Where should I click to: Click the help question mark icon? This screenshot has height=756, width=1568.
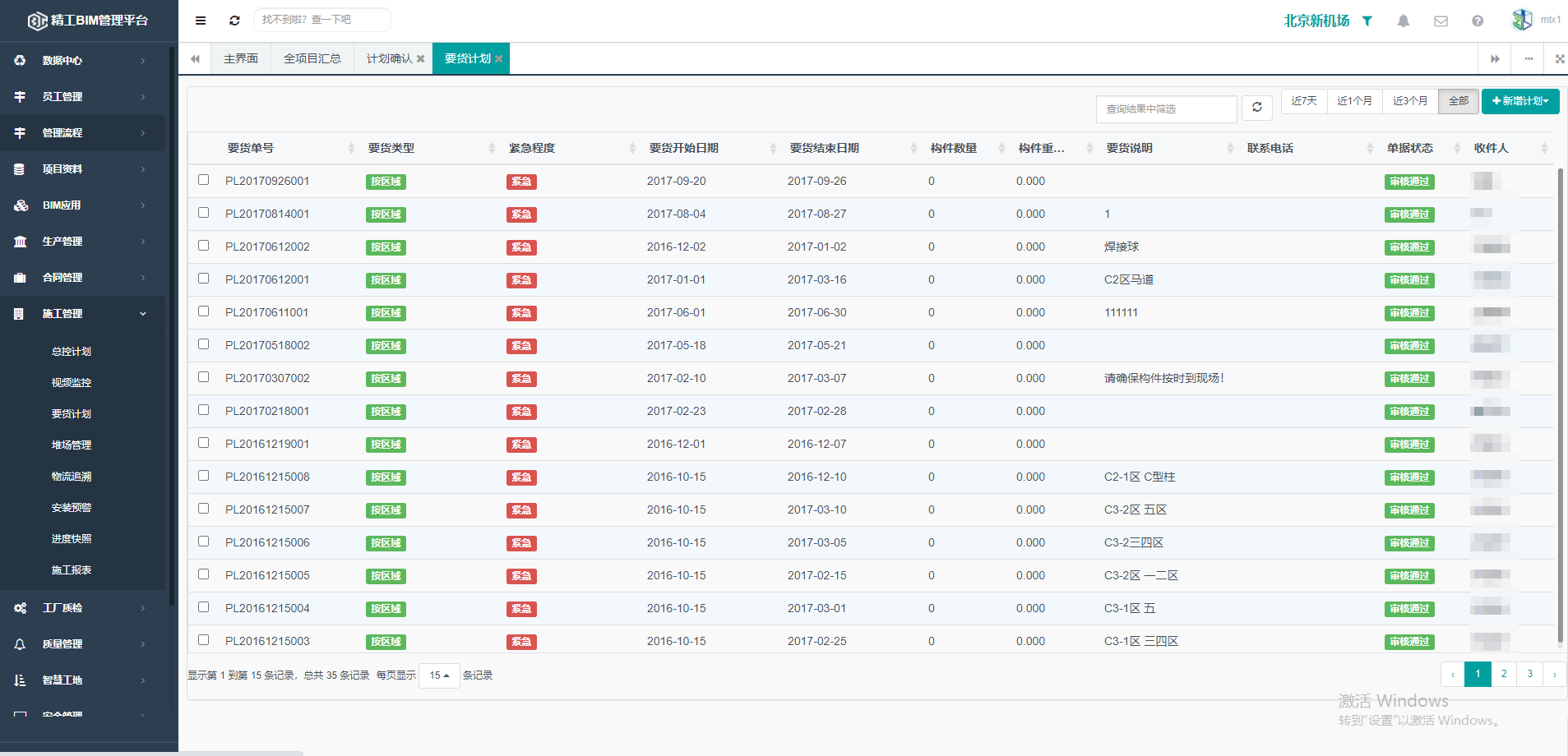pyautogui.click(x=1478, y=21)
